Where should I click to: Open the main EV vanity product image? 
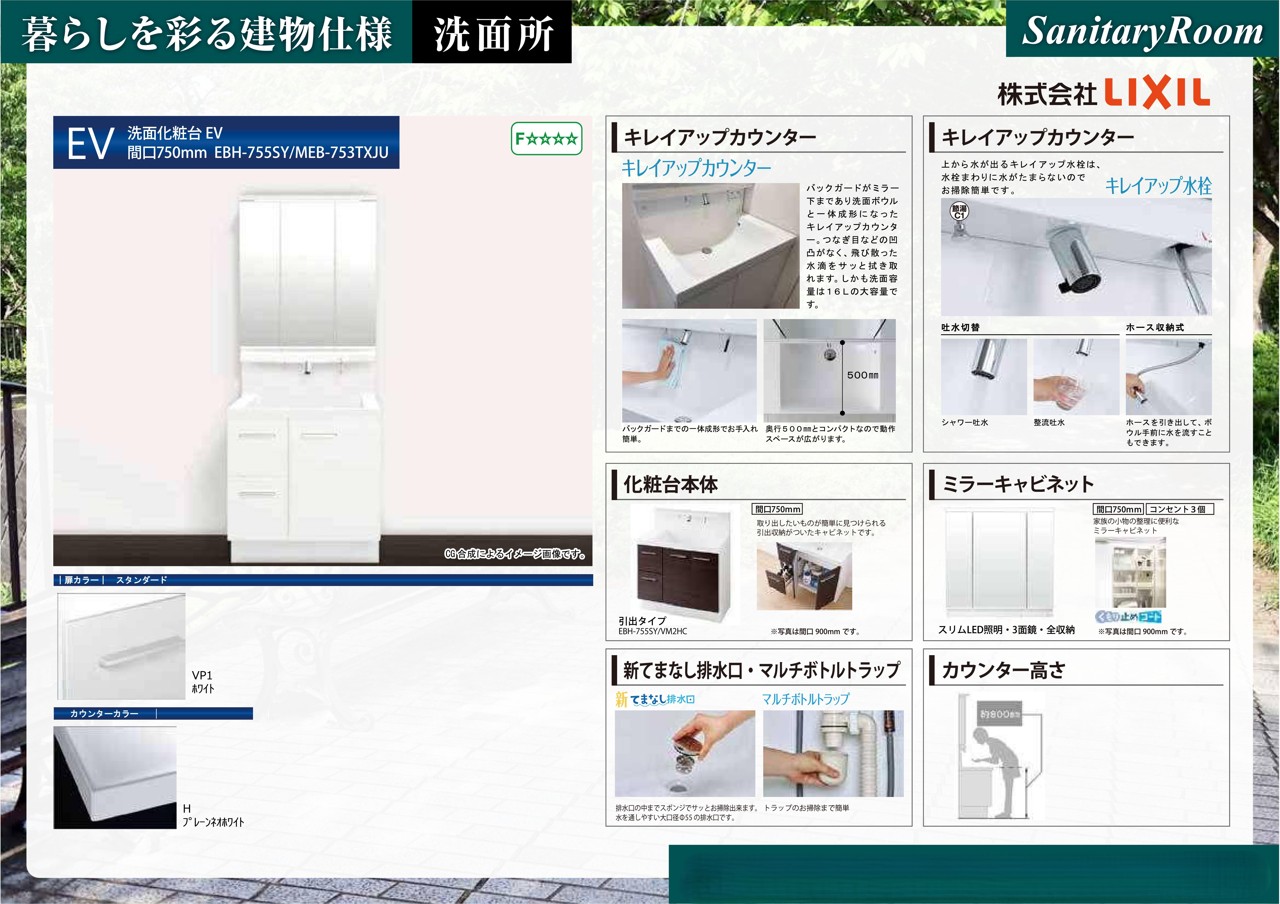tap(307, 370)
